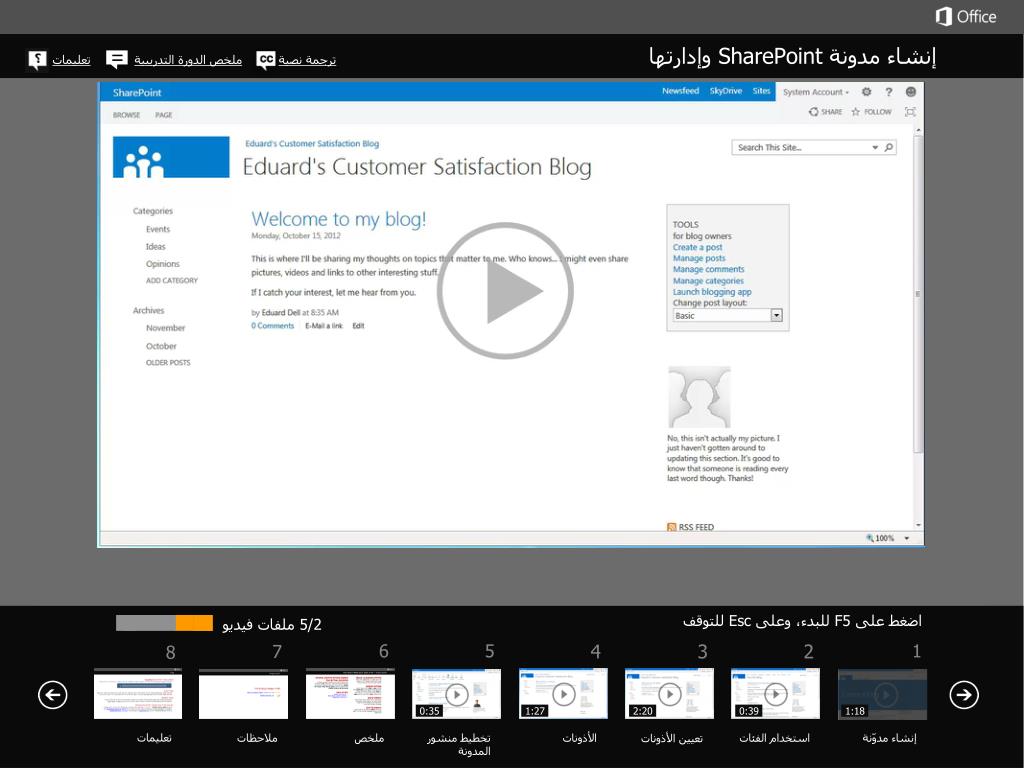The height and width of the screenshot is (768, 1024).
Task: Click the help question mark icon beside تعليمات
Action: [x=37, y=60]
